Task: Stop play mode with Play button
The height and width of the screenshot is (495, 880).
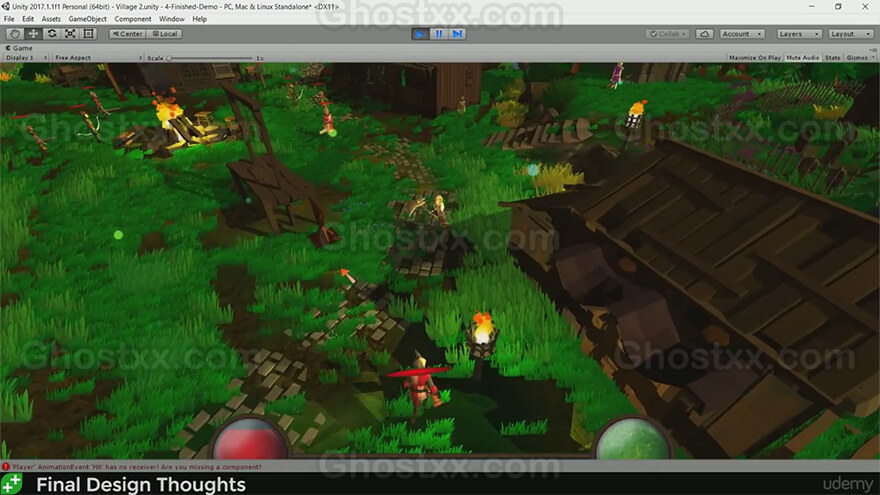Action: [420, 34]
